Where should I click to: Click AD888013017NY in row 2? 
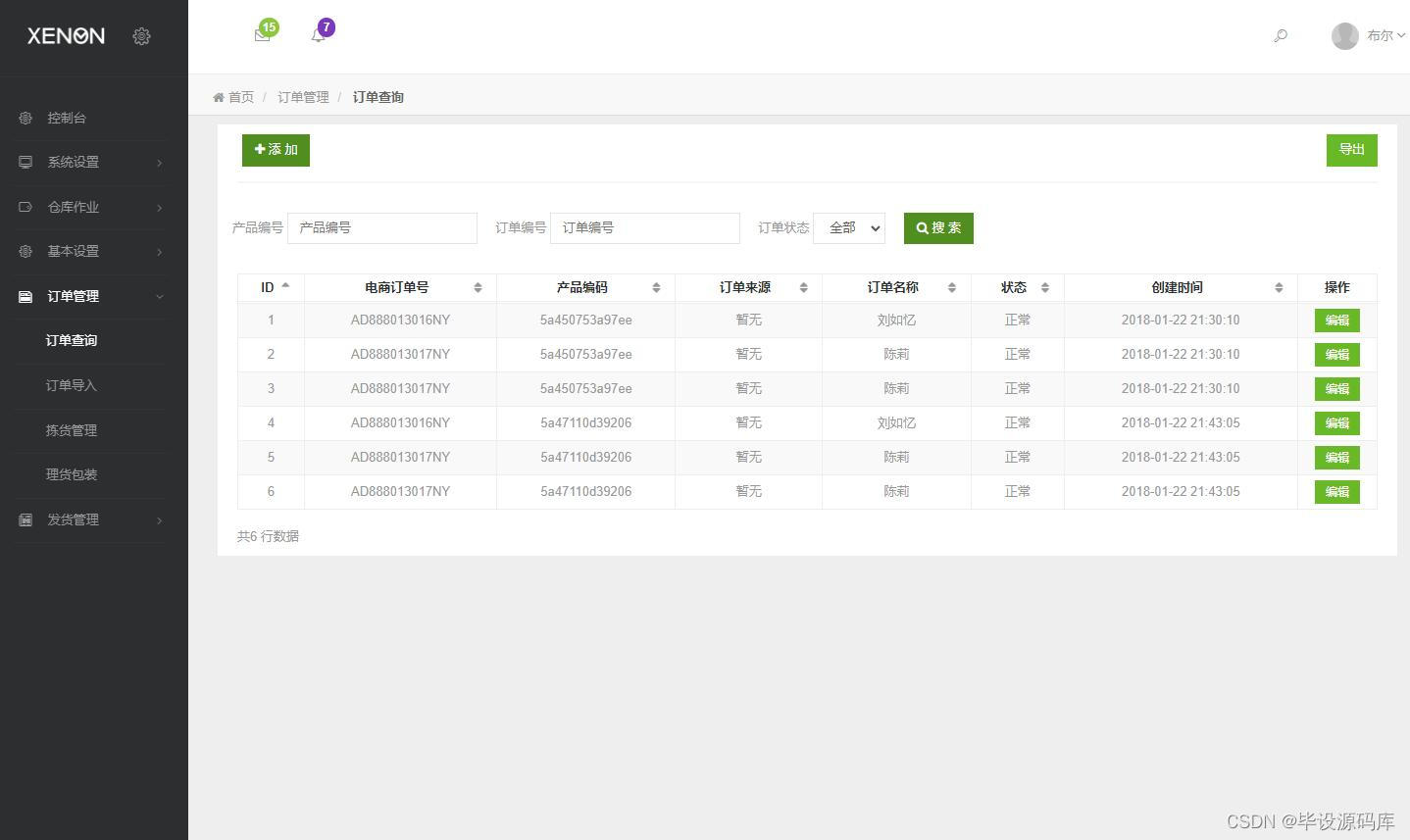[400, 354]
